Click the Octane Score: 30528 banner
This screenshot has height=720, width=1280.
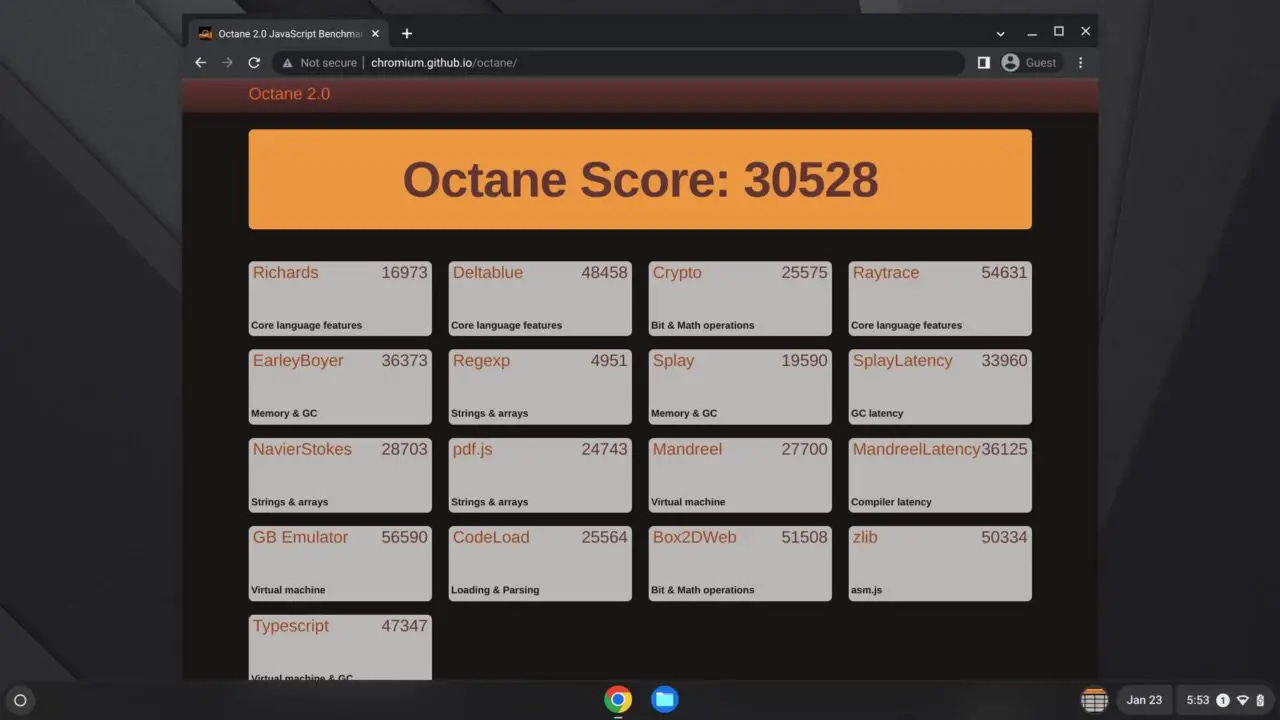click(x=640, y=179)
